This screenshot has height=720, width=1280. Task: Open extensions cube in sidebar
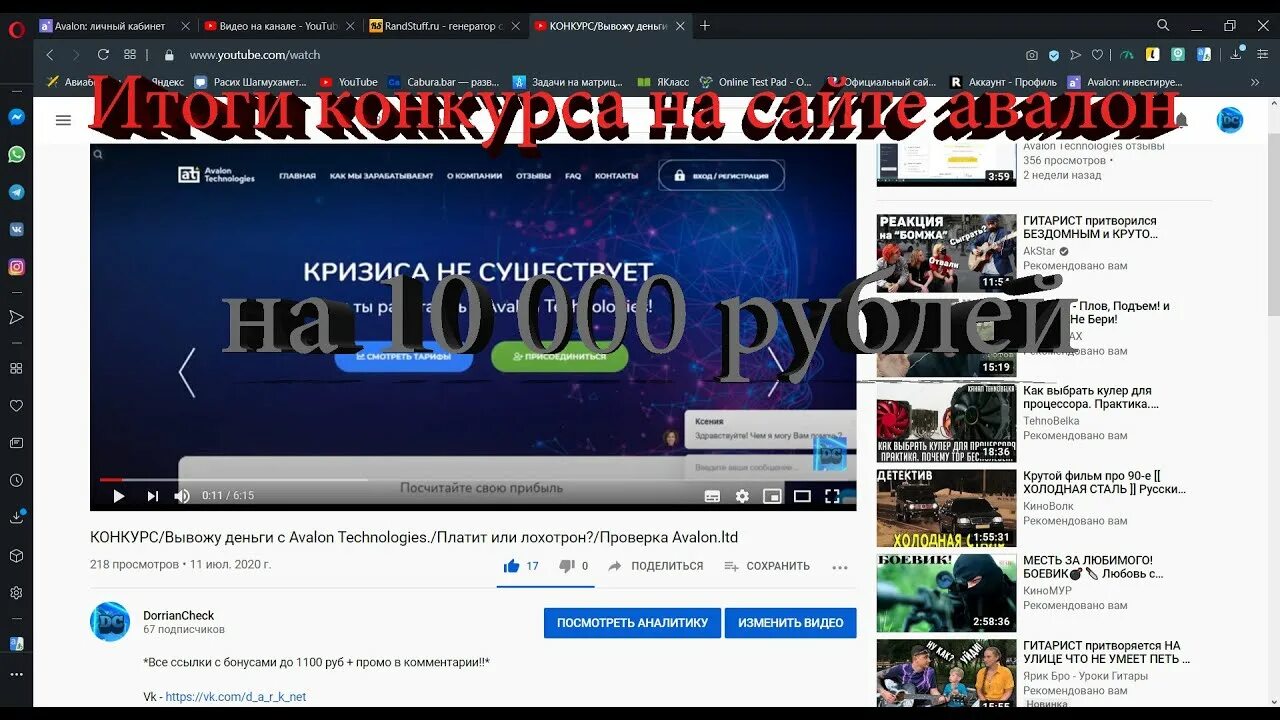[16, 555]
